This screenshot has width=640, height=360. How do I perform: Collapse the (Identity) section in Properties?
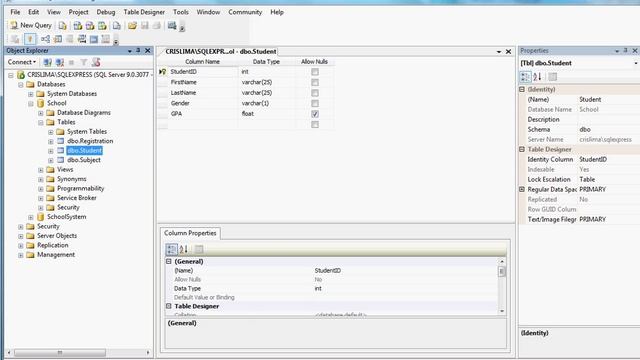(x=522, y=89)
